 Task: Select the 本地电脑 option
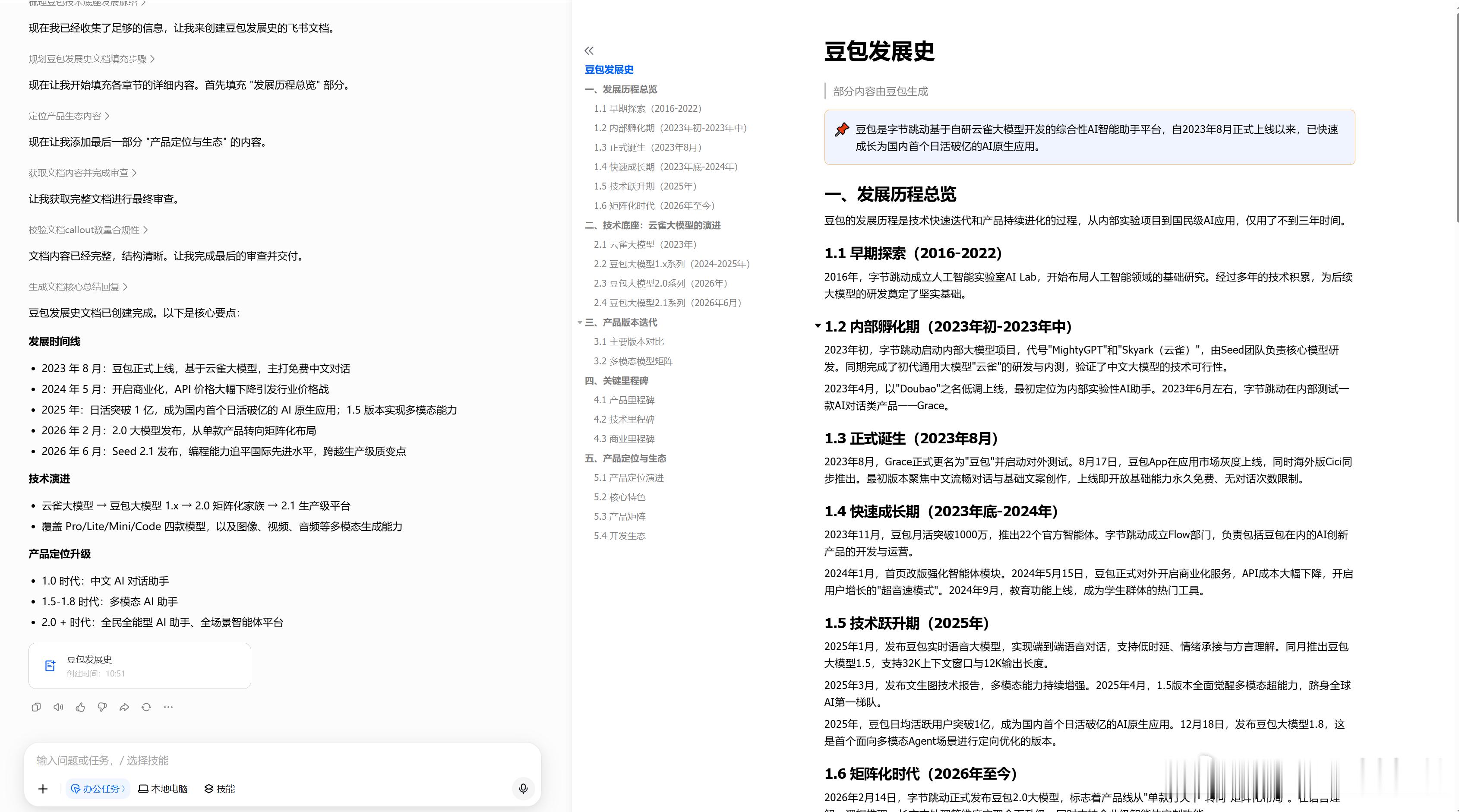click(163, 789)
